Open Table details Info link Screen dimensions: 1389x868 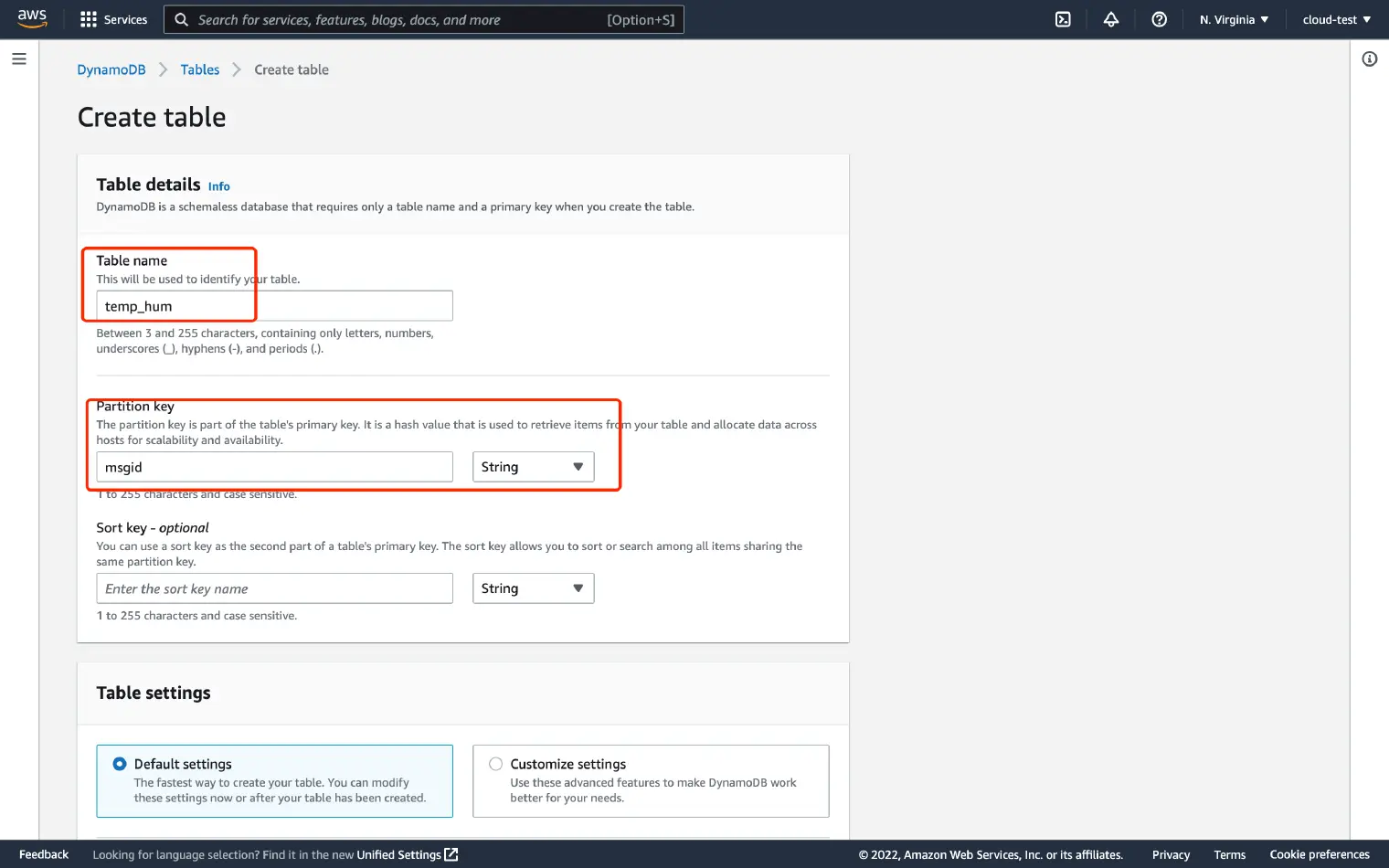point(219,186)
